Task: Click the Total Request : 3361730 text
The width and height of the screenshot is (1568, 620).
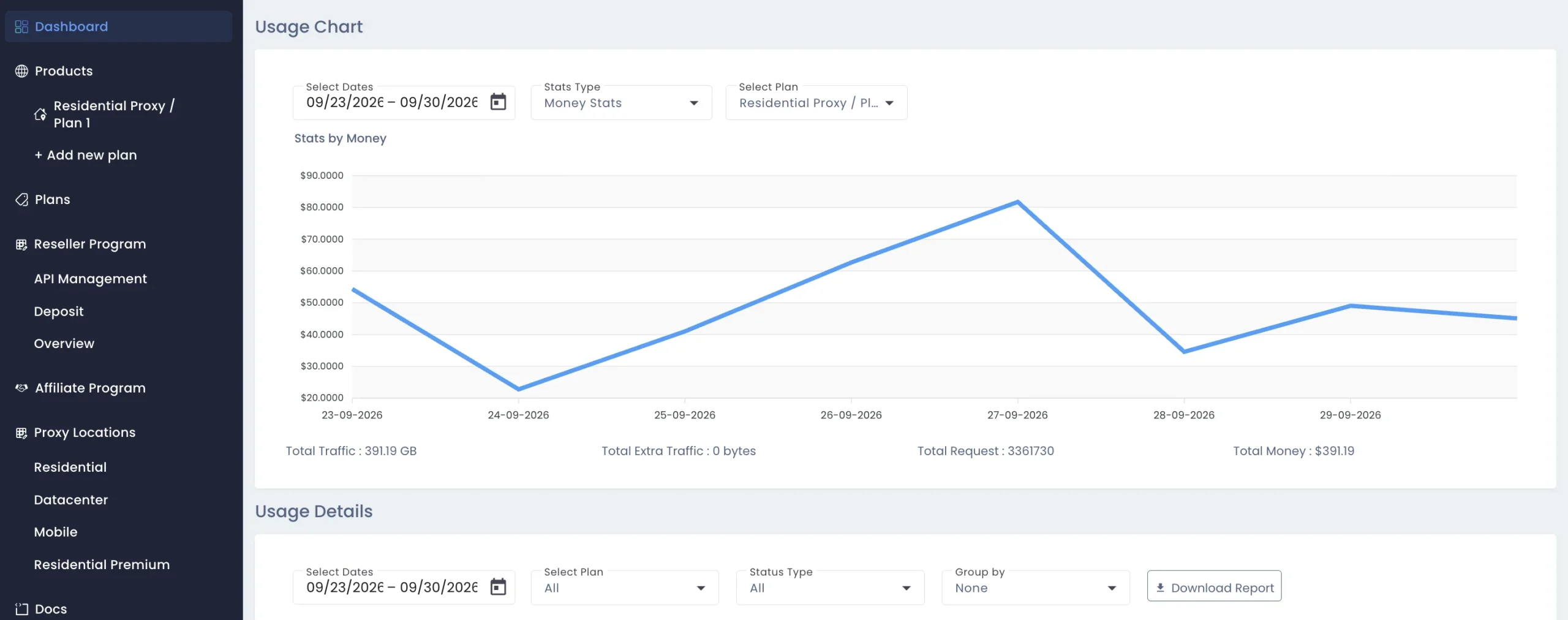Action: coord(986,451)
